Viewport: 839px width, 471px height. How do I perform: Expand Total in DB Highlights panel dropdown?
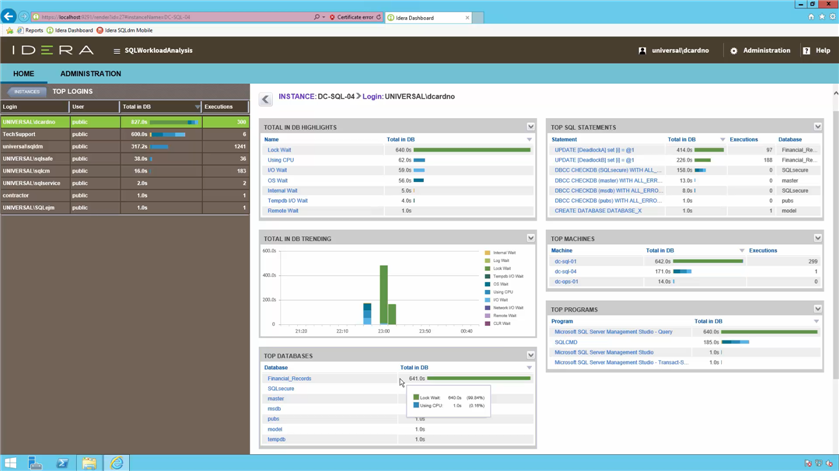point(530,127)
